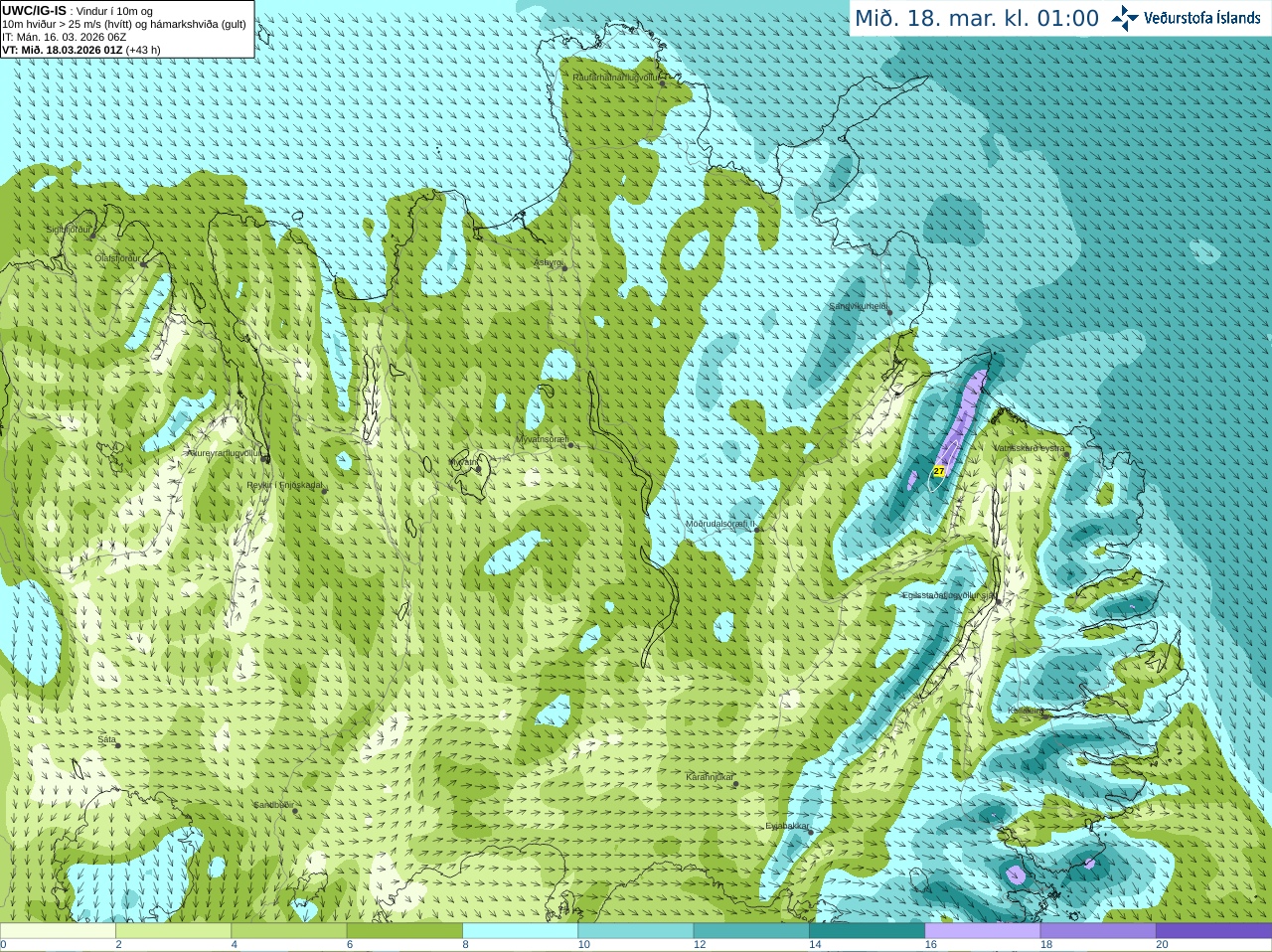Select the 18–20 m/s purple legend swatch

[x=1098, y=931]
